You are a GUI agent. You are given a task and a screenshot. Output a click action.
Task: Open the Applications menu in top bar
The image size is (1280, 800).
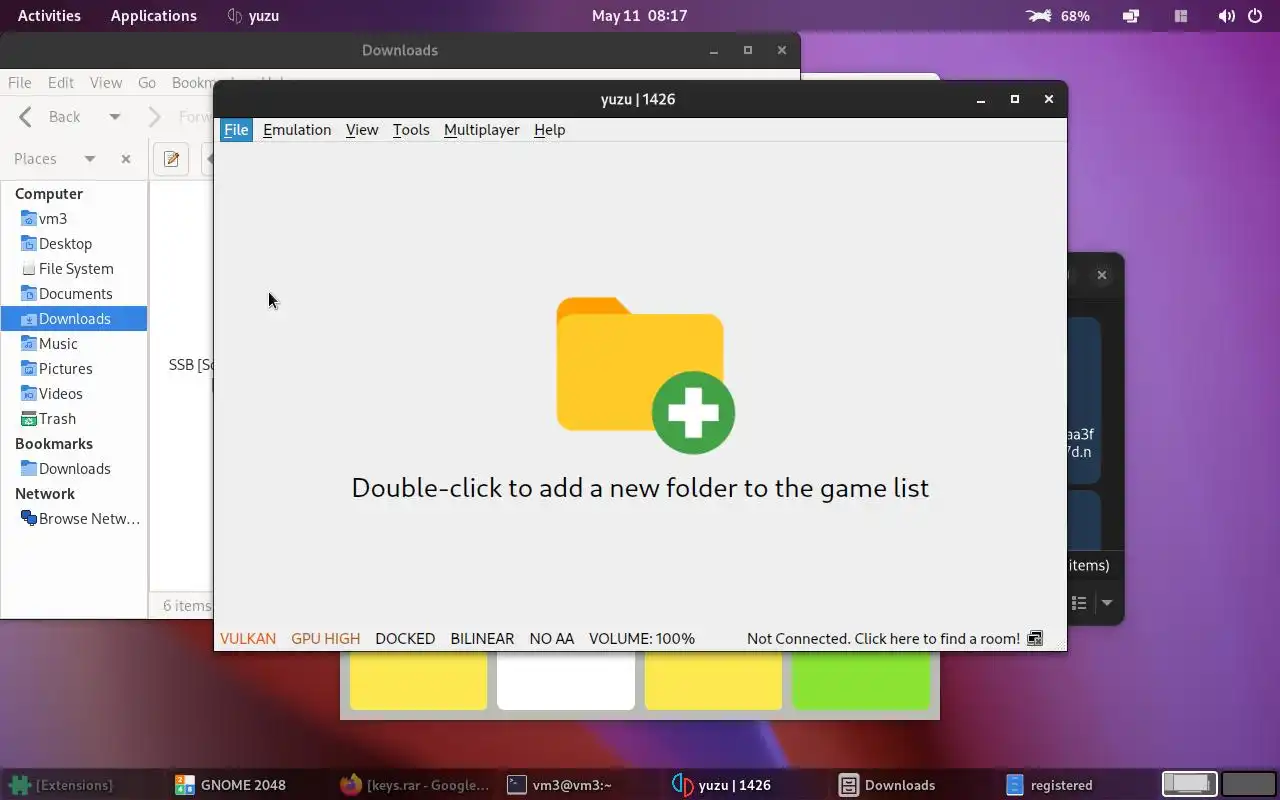point(153,16)
